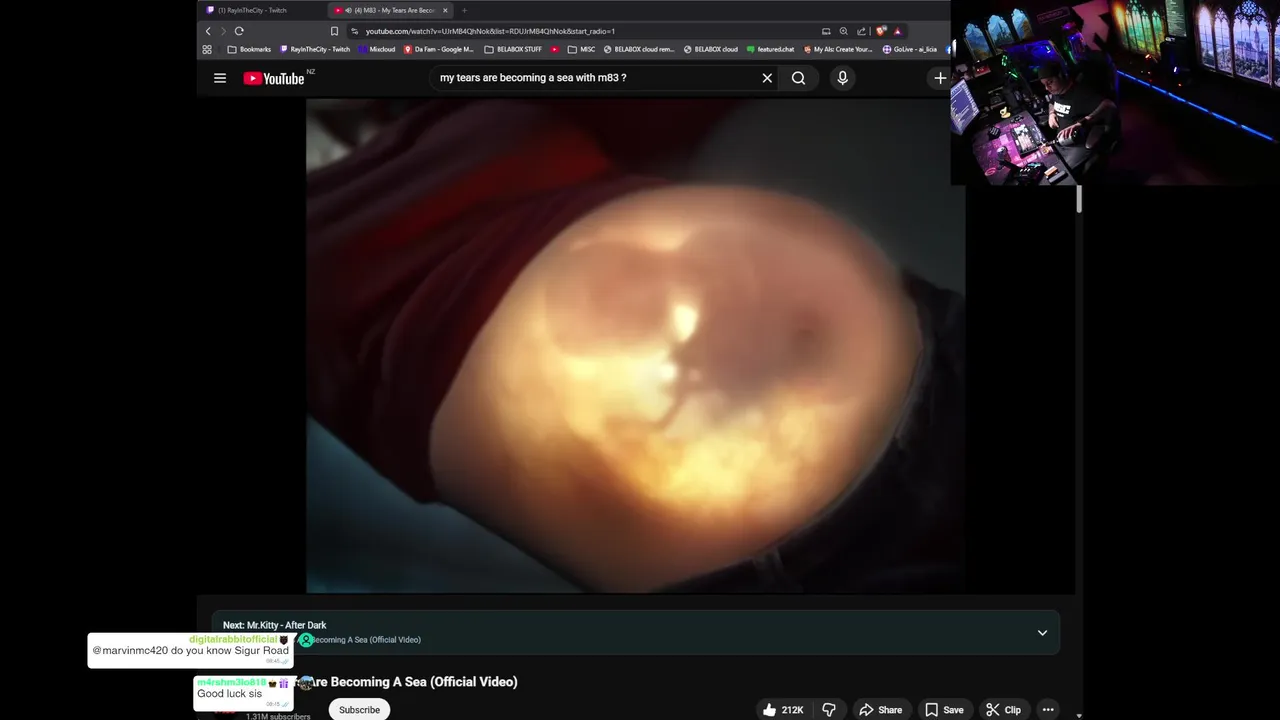The width and height of the screenshot is (1280, 720).
Task: Open the featured.chat bookmark
Action: pos(771,49)
